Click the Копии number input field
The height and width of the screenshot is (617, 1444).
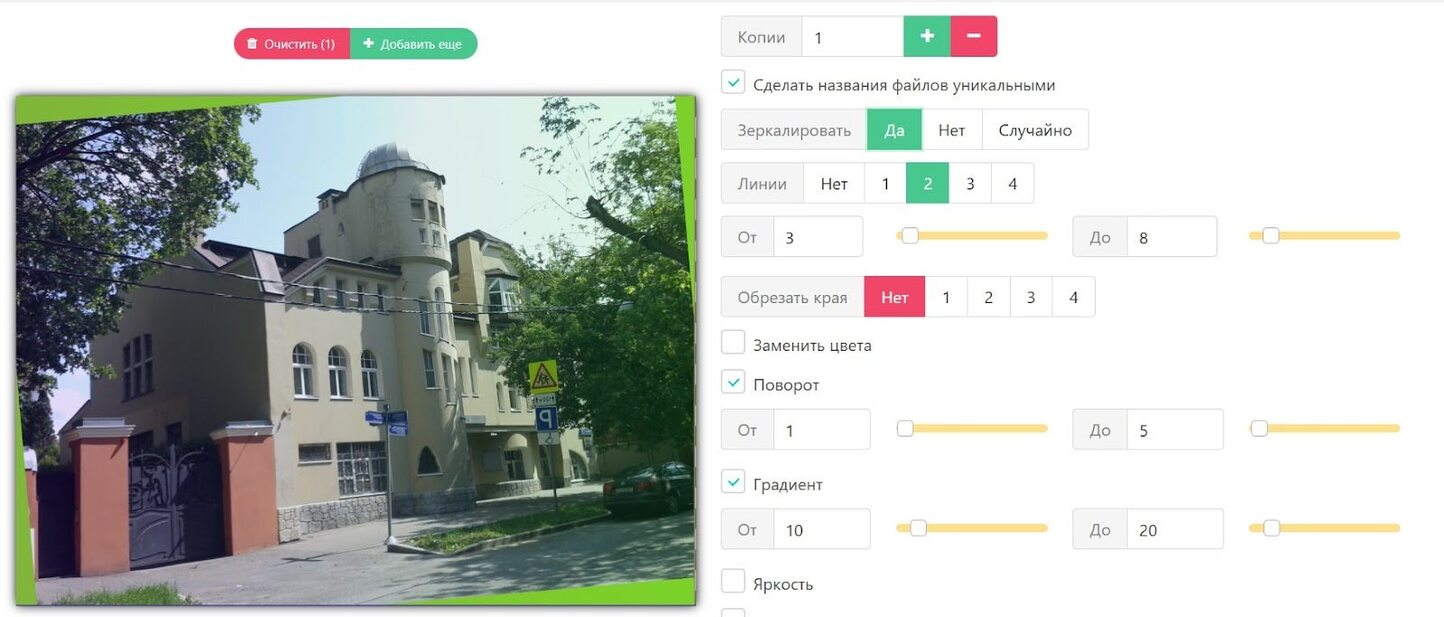[x=852, y=37]
